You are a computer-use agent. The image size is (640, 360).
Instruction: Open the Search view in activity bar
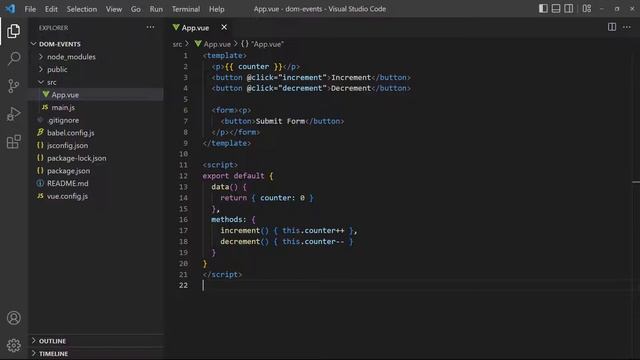coord(13,58)
